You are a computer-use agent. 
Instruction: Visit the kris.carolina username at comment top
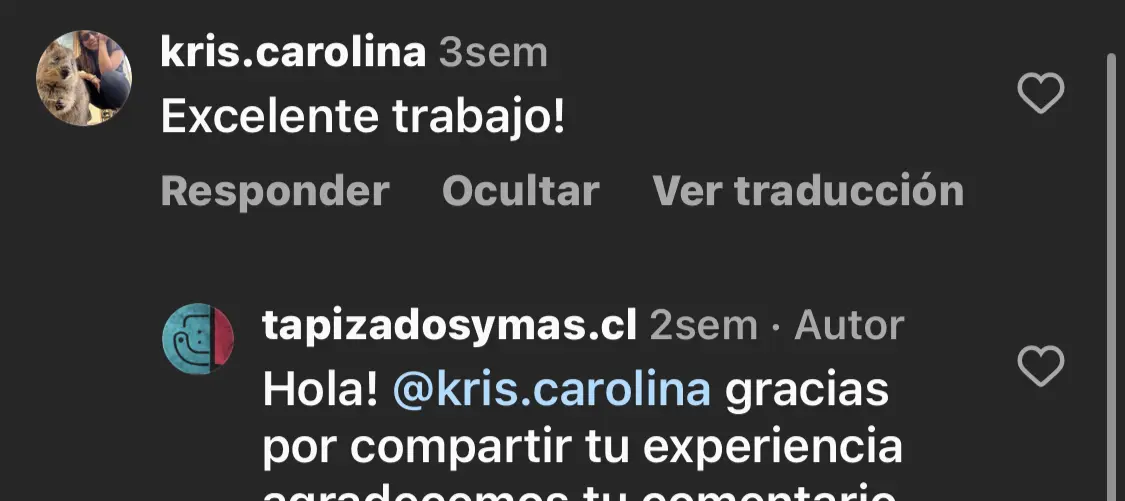pyautogui.click(x=293, y=53)
